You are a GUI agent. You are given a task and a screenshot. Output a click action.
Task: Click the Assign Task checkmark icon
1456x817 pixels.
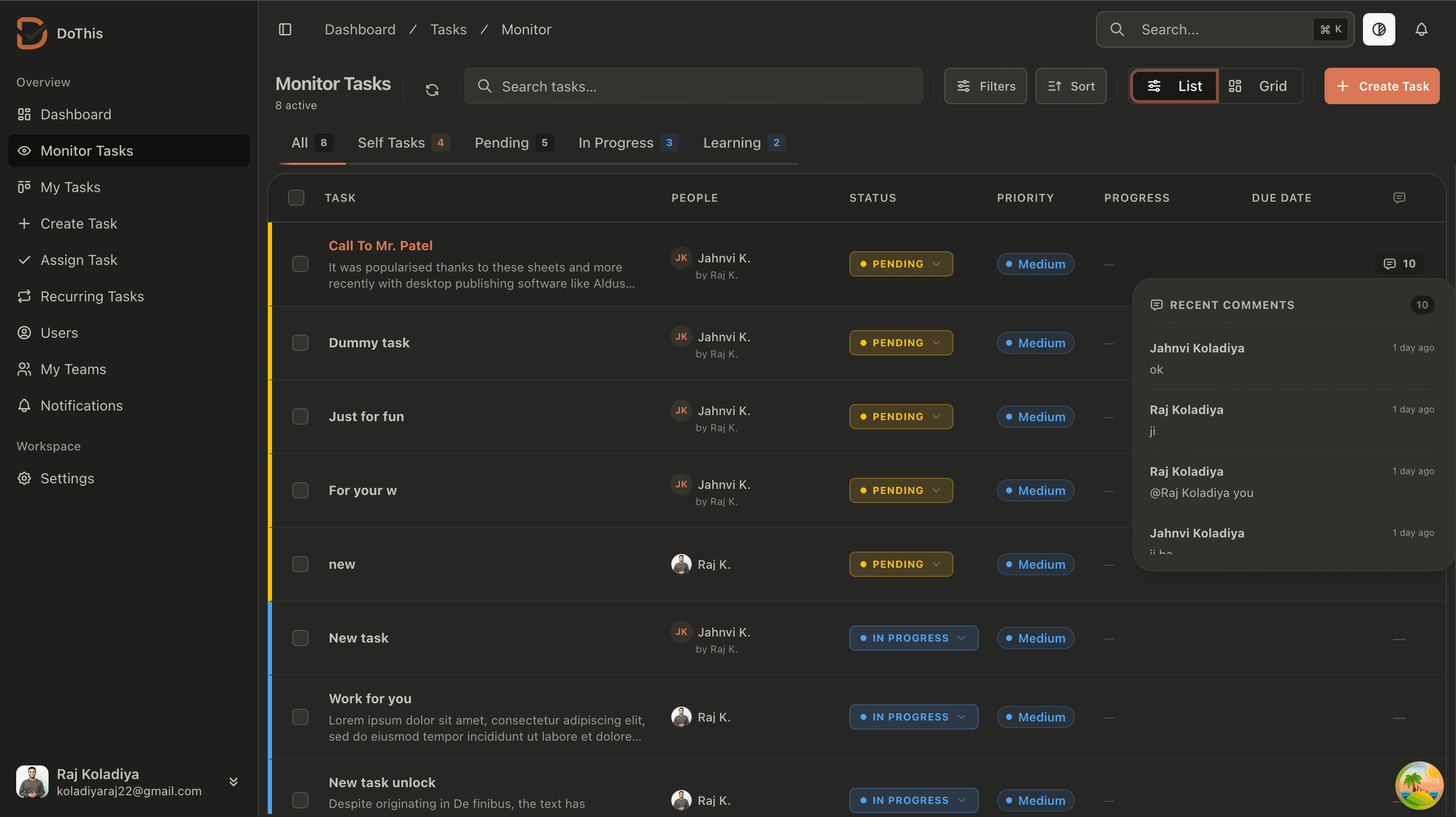tap(24, 260)
